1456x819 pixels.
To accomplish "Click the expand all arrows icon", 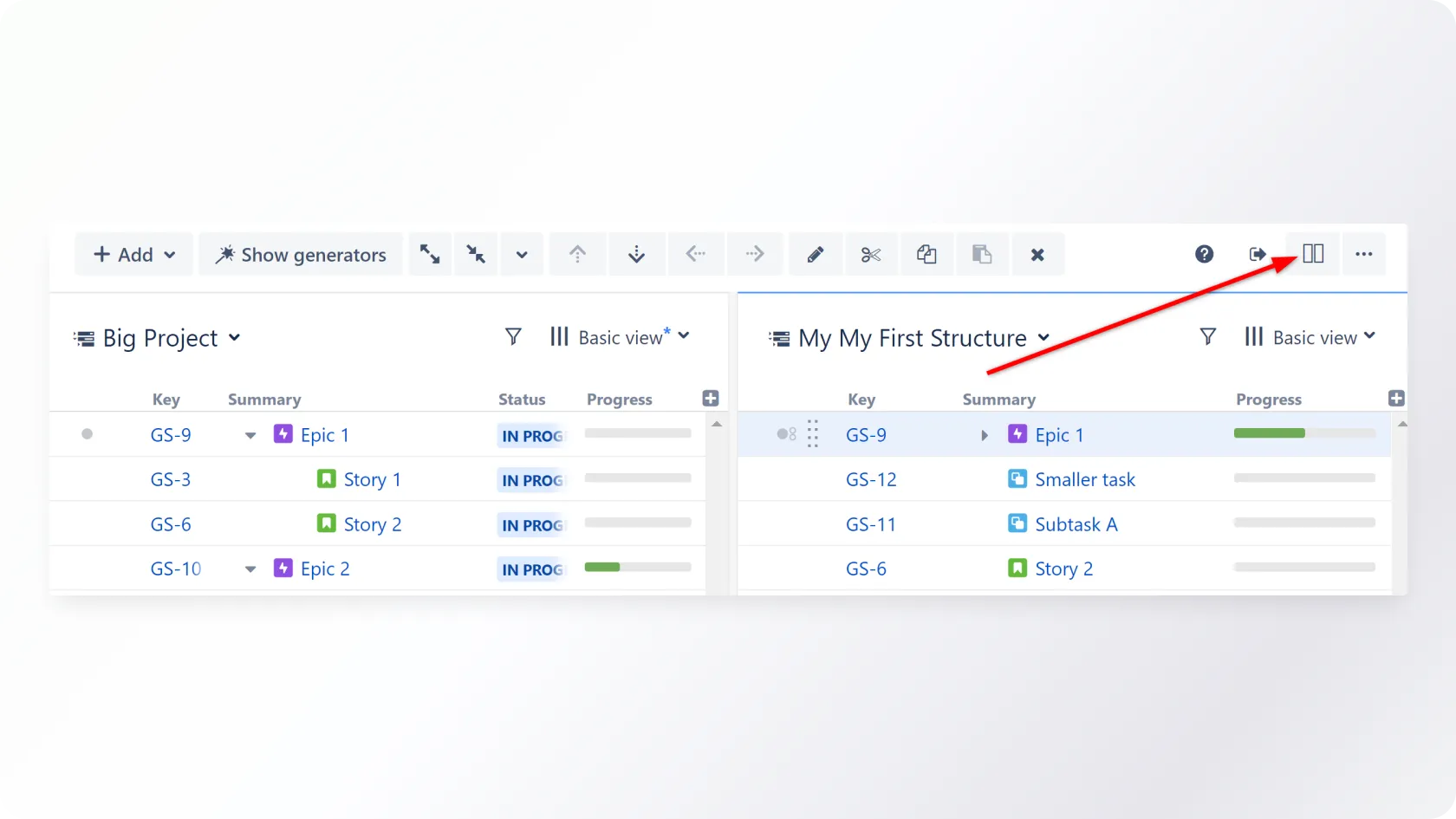I will (430, 254).
